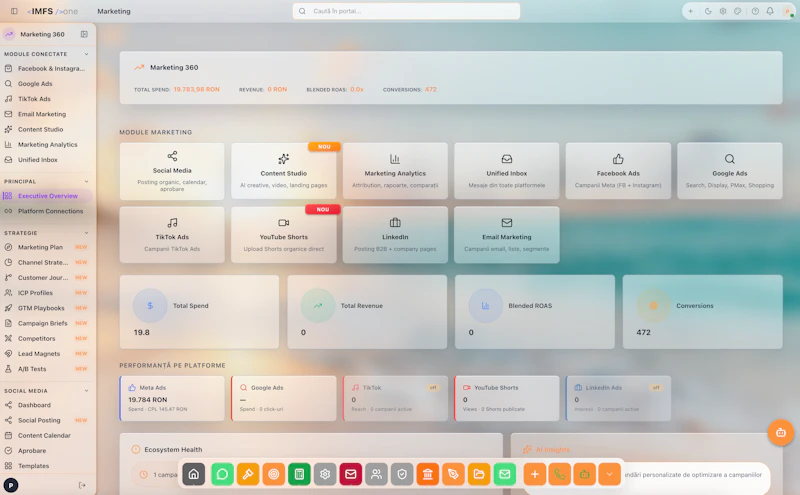
Task: Open the red mail dock icon
Action: 351,474
